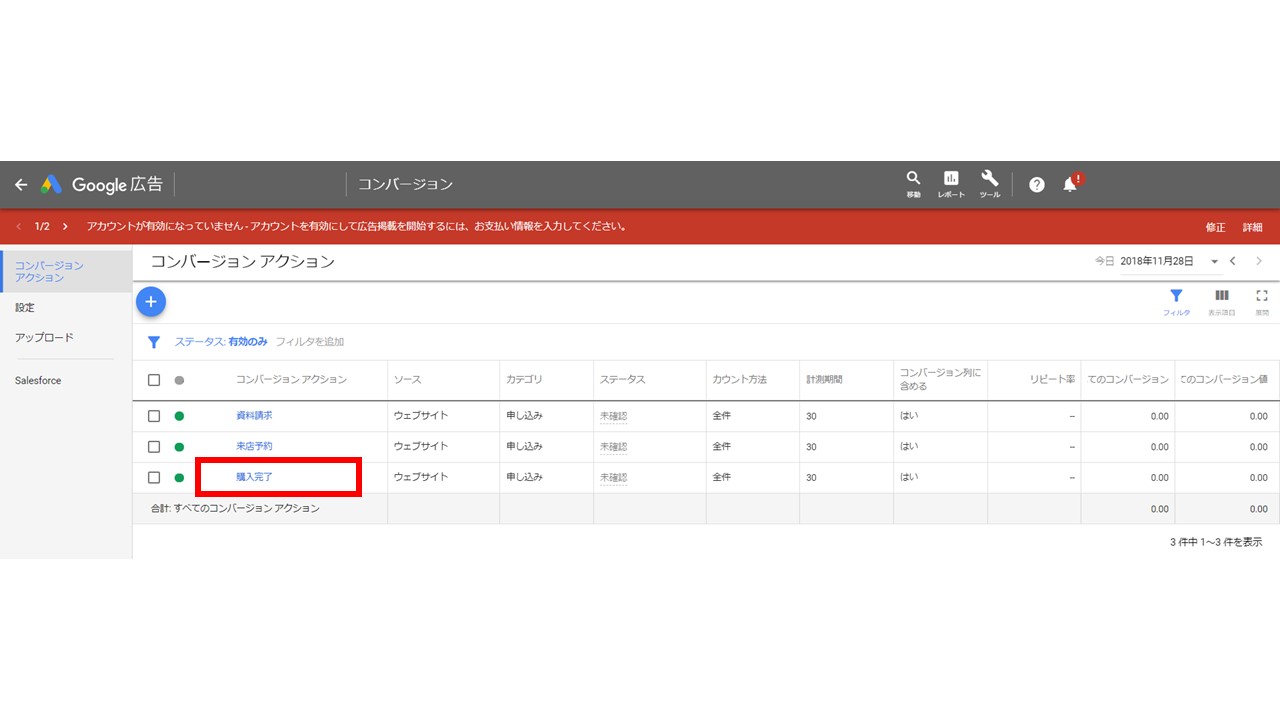Viewport: 1280px width, 720px height.
Task: Click the gray status dot in header row
Action: pyautogui.click(x=180, y=380)
